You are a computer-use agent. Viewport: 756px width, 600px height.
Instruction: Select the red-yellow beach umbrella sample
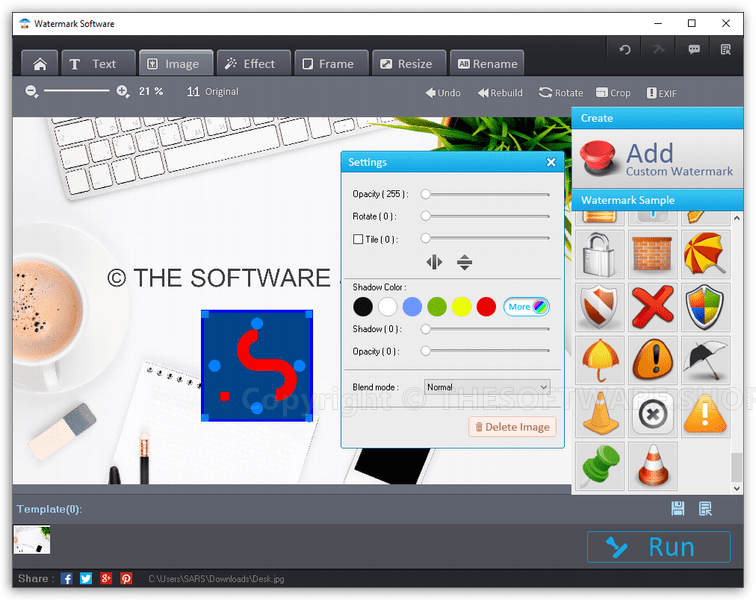click(x=705, y=255)
